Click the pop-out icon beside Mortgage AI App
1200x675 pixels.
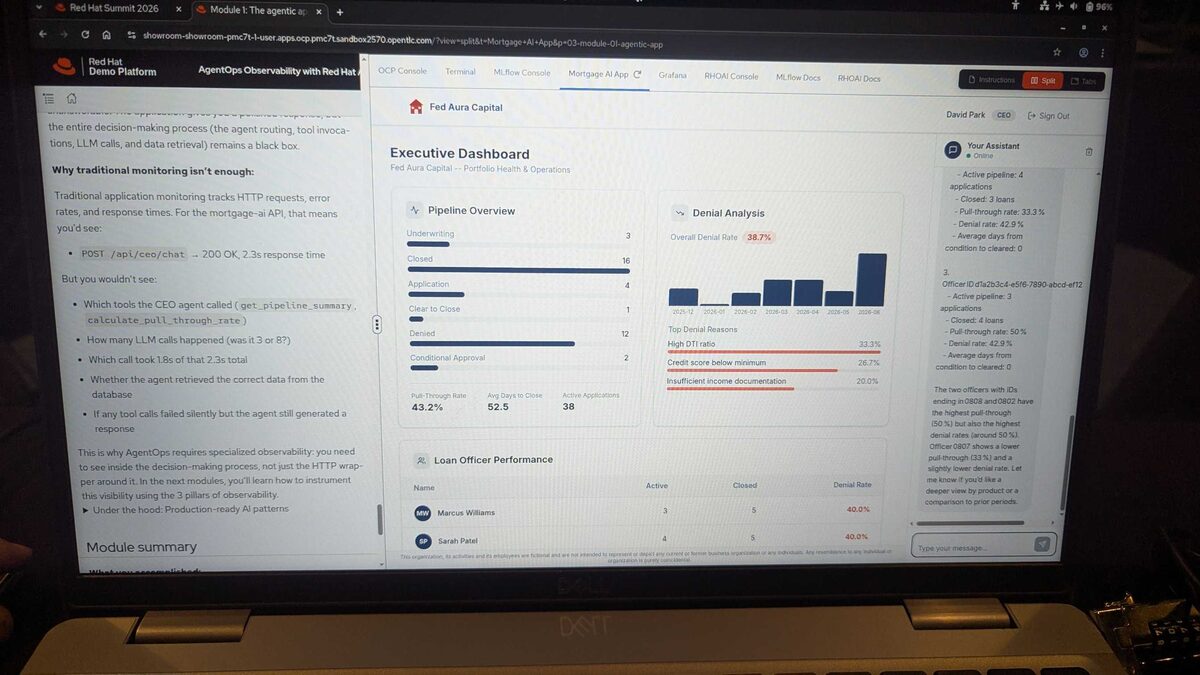tap(637, 74)
